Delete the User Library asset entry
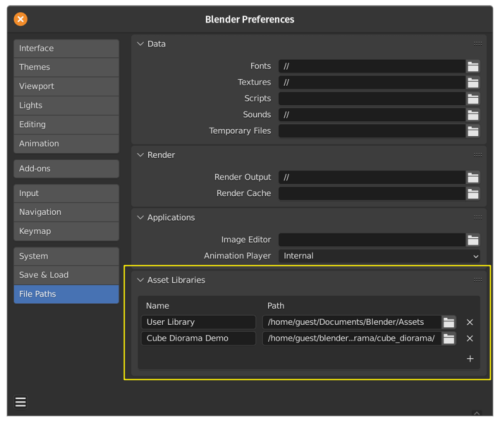This screenshot has height=423, width=500. [x=470, y=322]
